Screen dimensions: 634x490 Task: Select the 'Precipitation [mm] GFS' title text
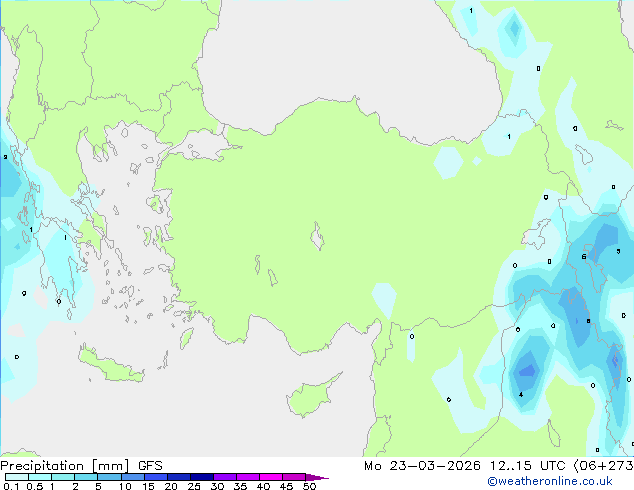[81, 466]
